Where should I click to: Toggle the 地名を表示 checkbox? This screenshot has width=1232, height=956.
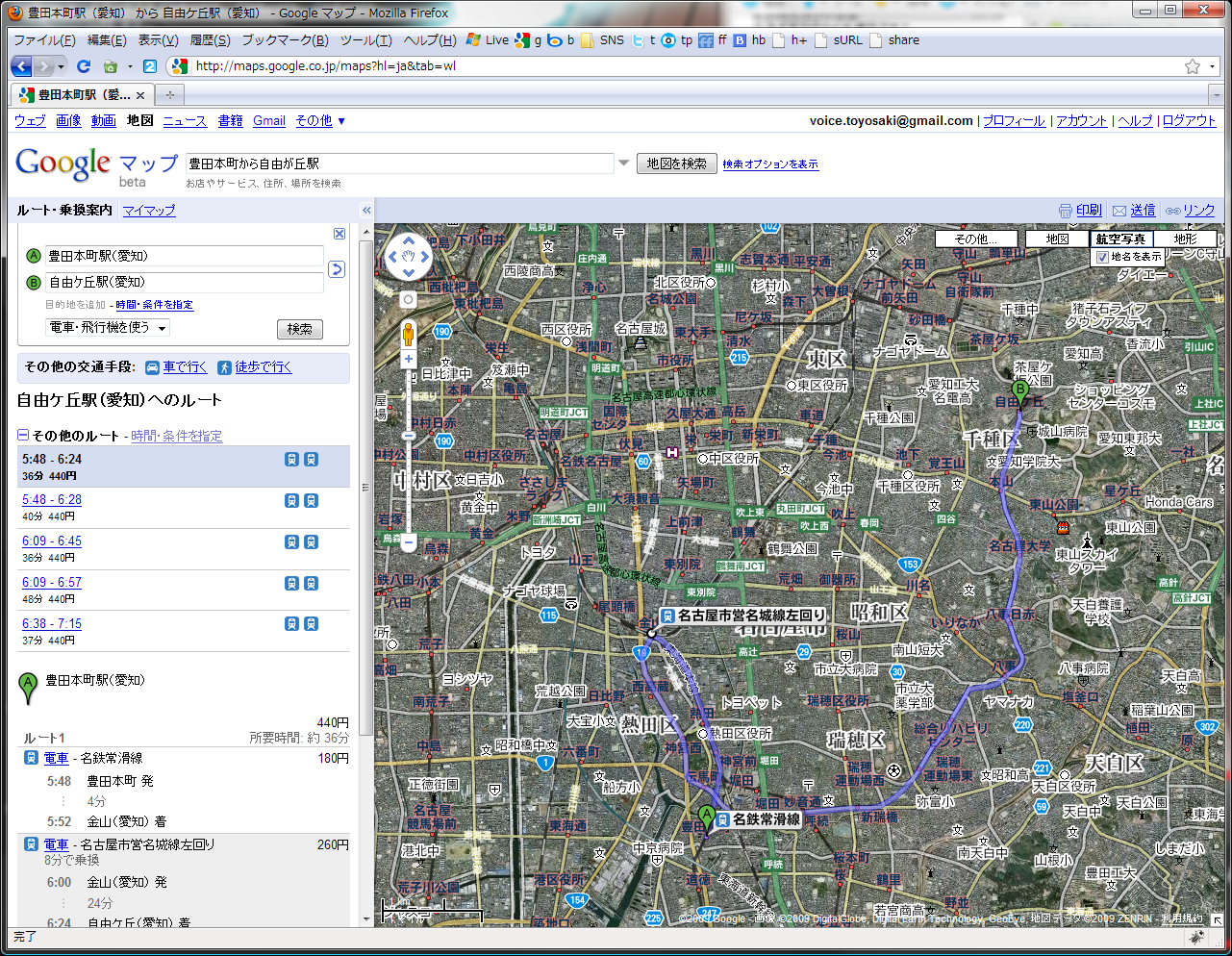[1102, 257]
